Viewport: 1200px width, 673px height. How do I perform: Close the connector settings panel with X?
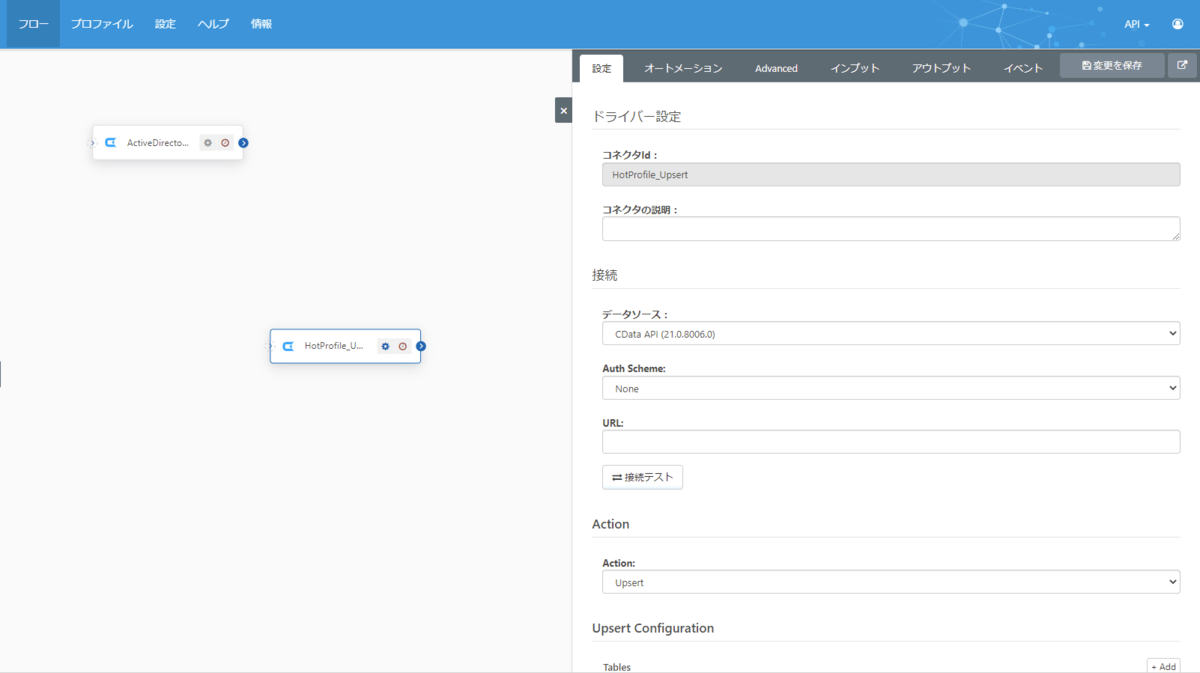click(x=563, y=110)
